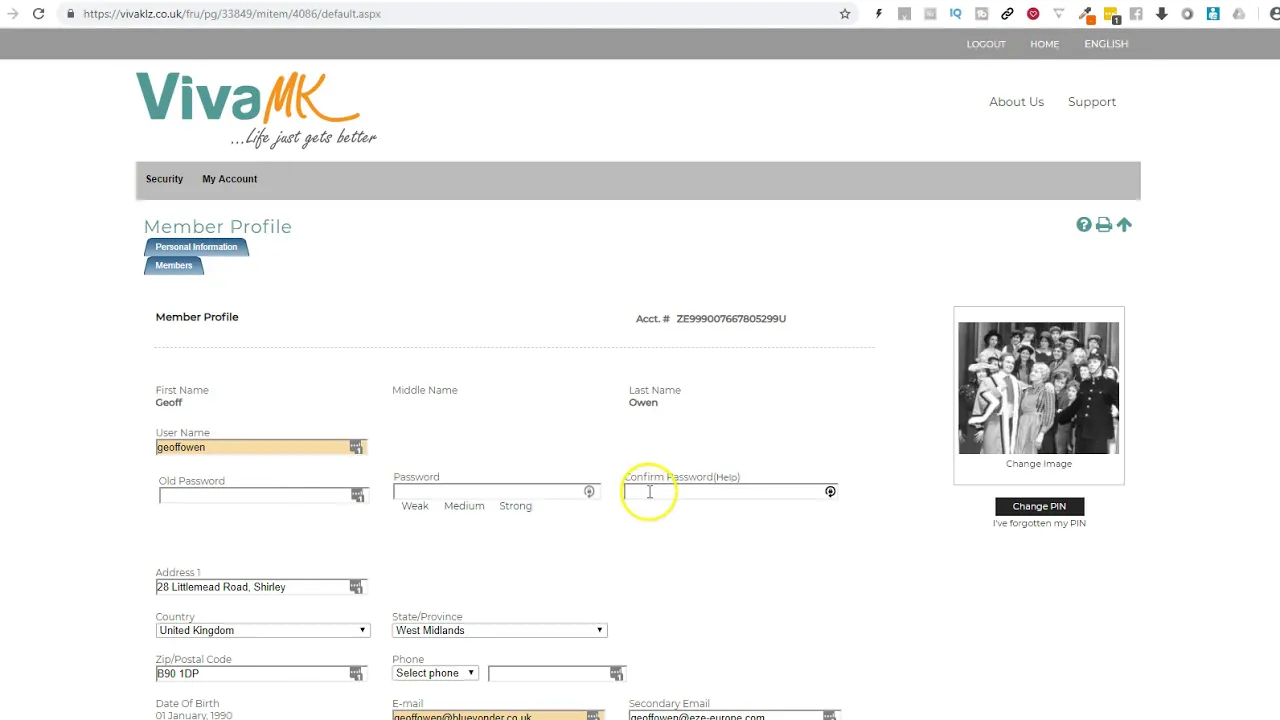
Task: Click the browser address bar URL
Action: (232, 14)
